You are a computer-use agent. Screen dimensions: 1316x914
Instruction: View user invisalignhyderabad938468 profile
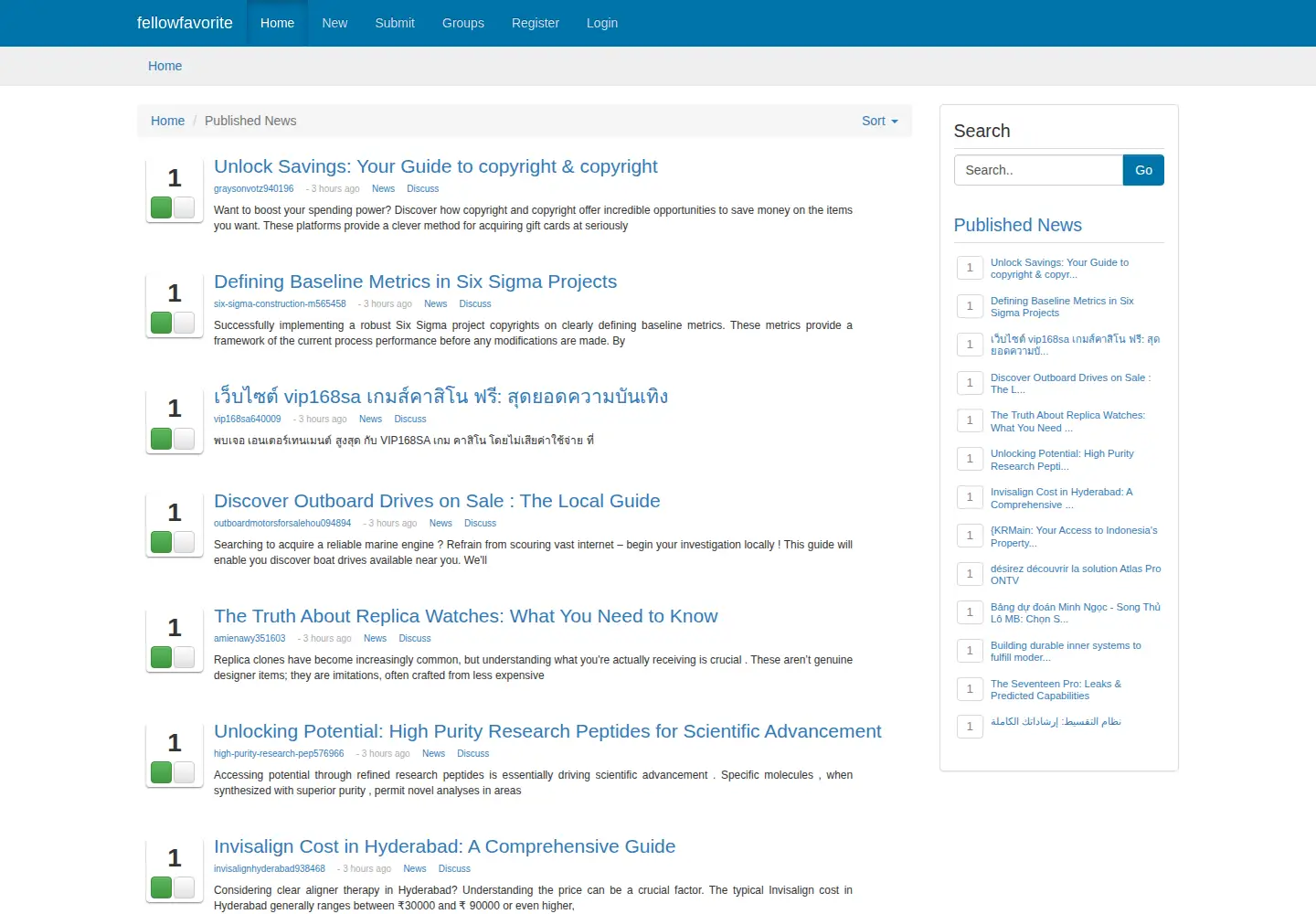tap(270, 869)
